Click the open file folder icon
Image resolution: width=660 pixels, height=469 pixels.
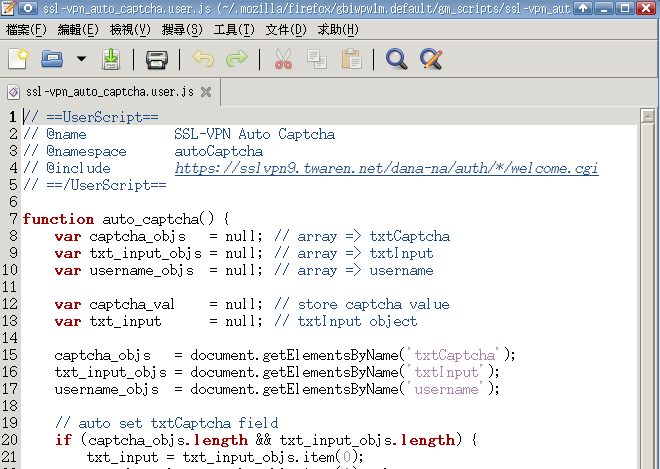pos(51,59)
